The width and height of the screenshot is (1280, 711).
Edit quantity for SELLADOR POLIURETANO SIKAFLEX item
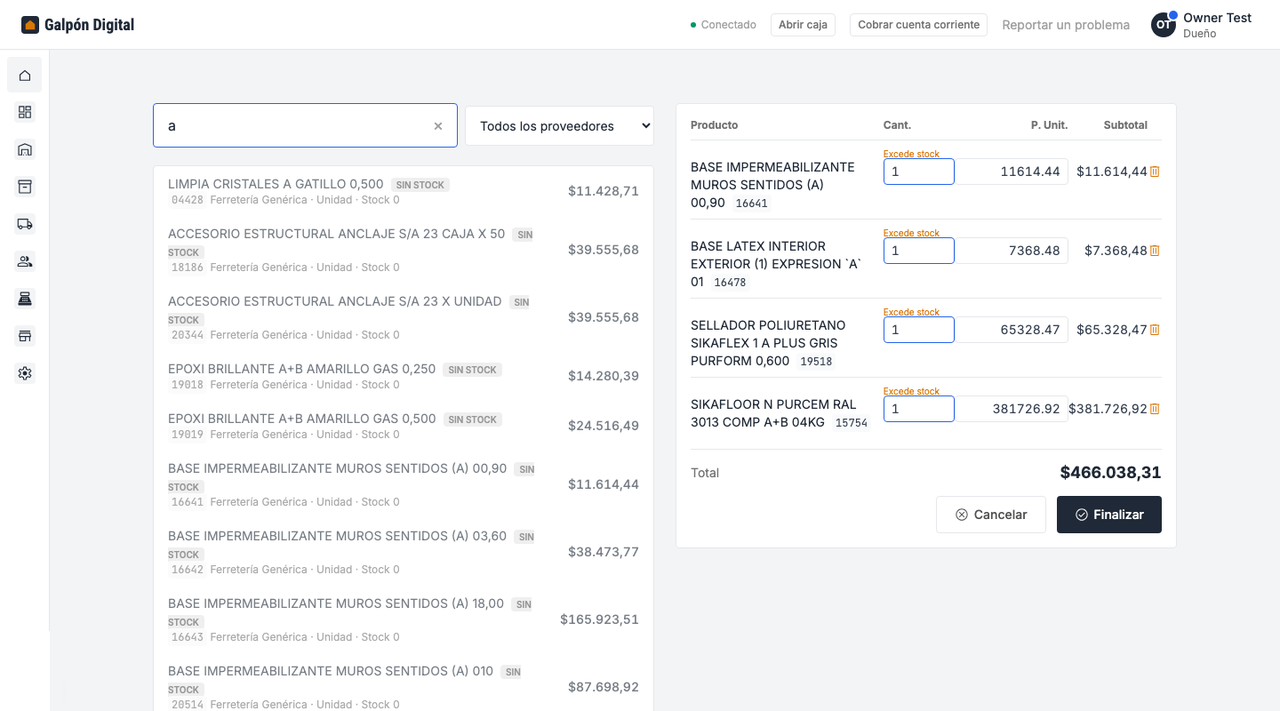[x=919, y=330]
